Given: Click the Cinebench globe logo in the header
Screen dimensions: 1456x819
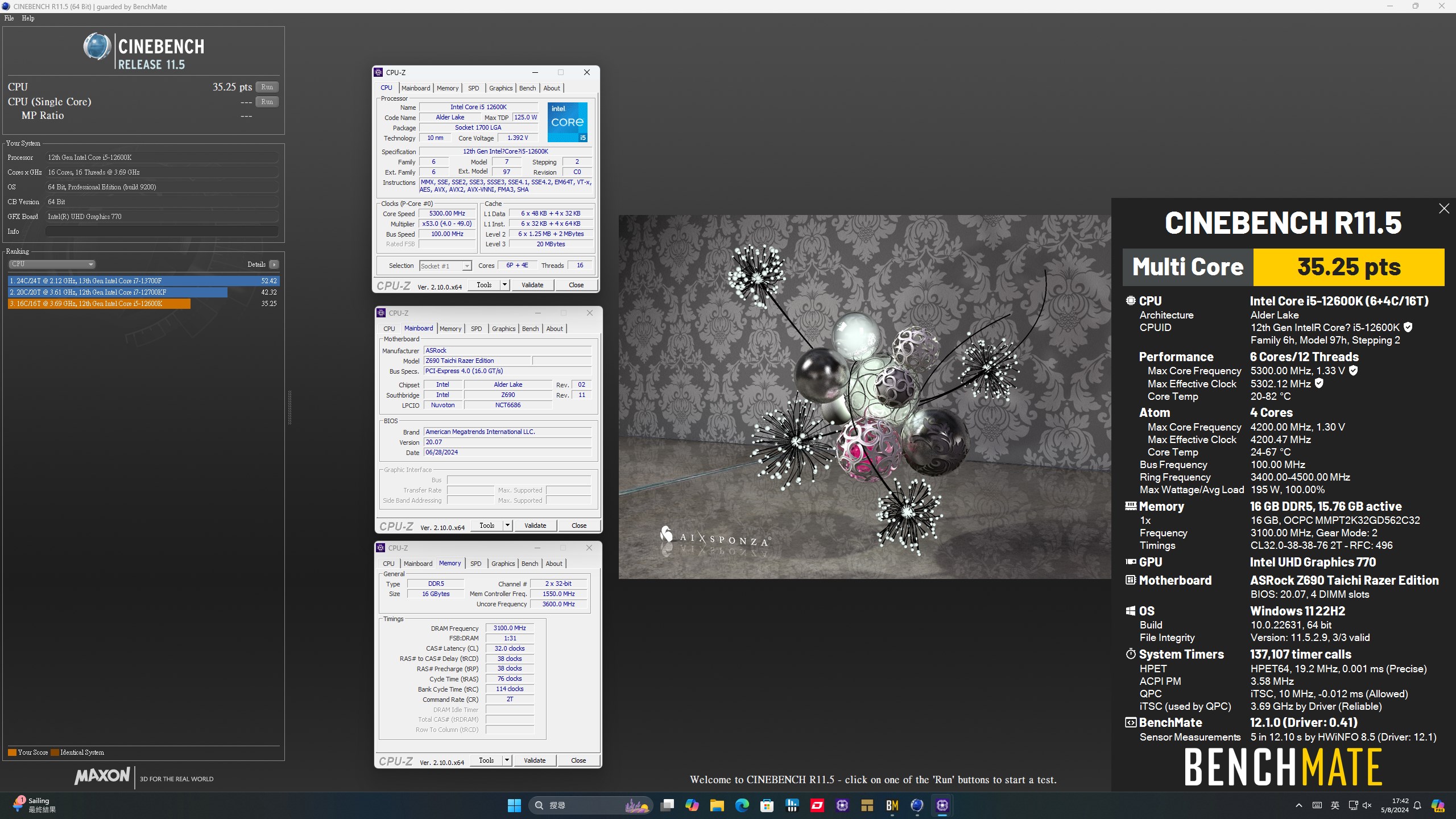Looking at the screenshot, I should [97, 47].
